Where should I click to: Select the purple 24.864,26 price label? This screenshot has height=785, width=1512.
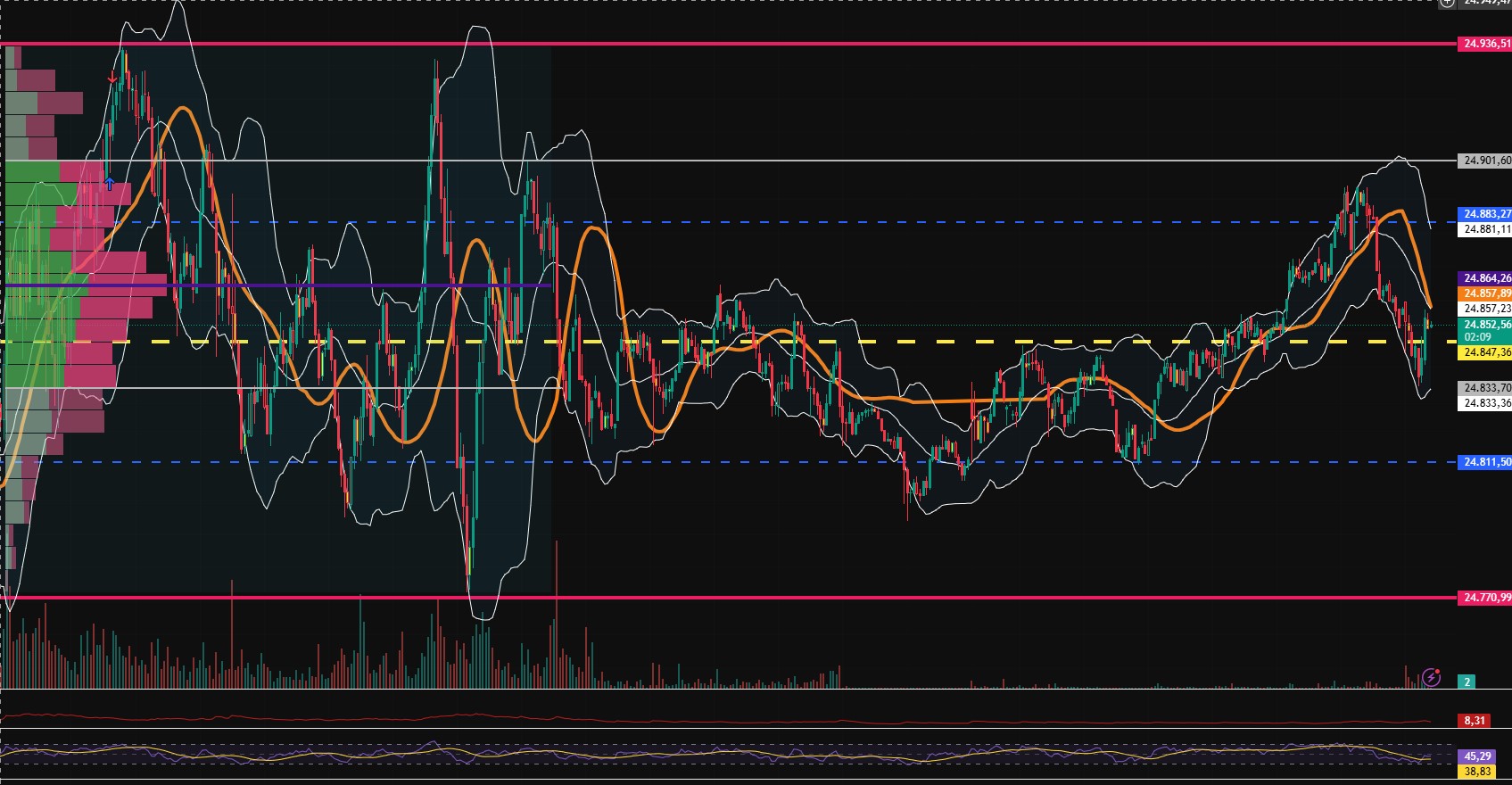[1484, 278]
